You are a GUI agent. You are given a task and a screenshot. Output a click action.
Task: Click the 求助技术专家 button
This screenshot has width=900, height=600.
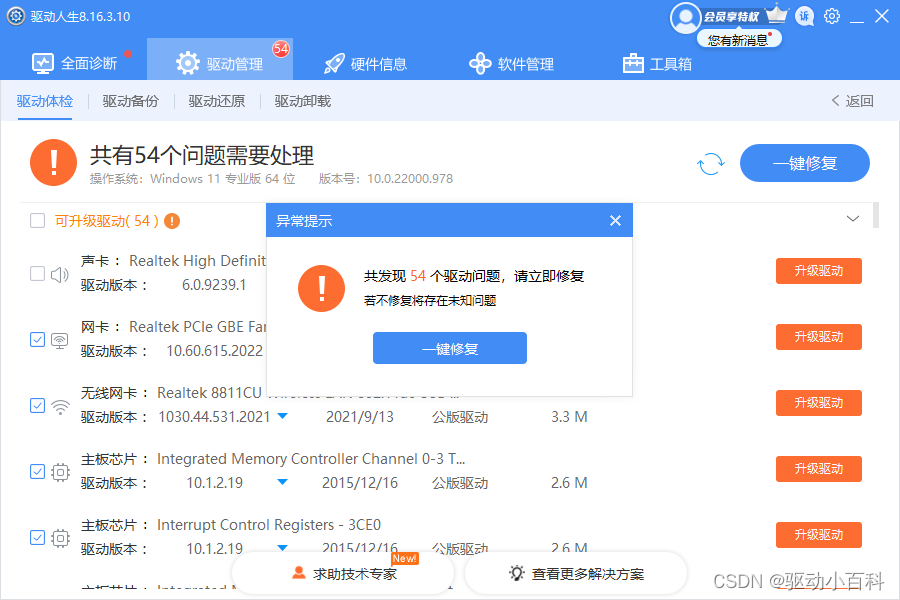(x=343, y=573)
